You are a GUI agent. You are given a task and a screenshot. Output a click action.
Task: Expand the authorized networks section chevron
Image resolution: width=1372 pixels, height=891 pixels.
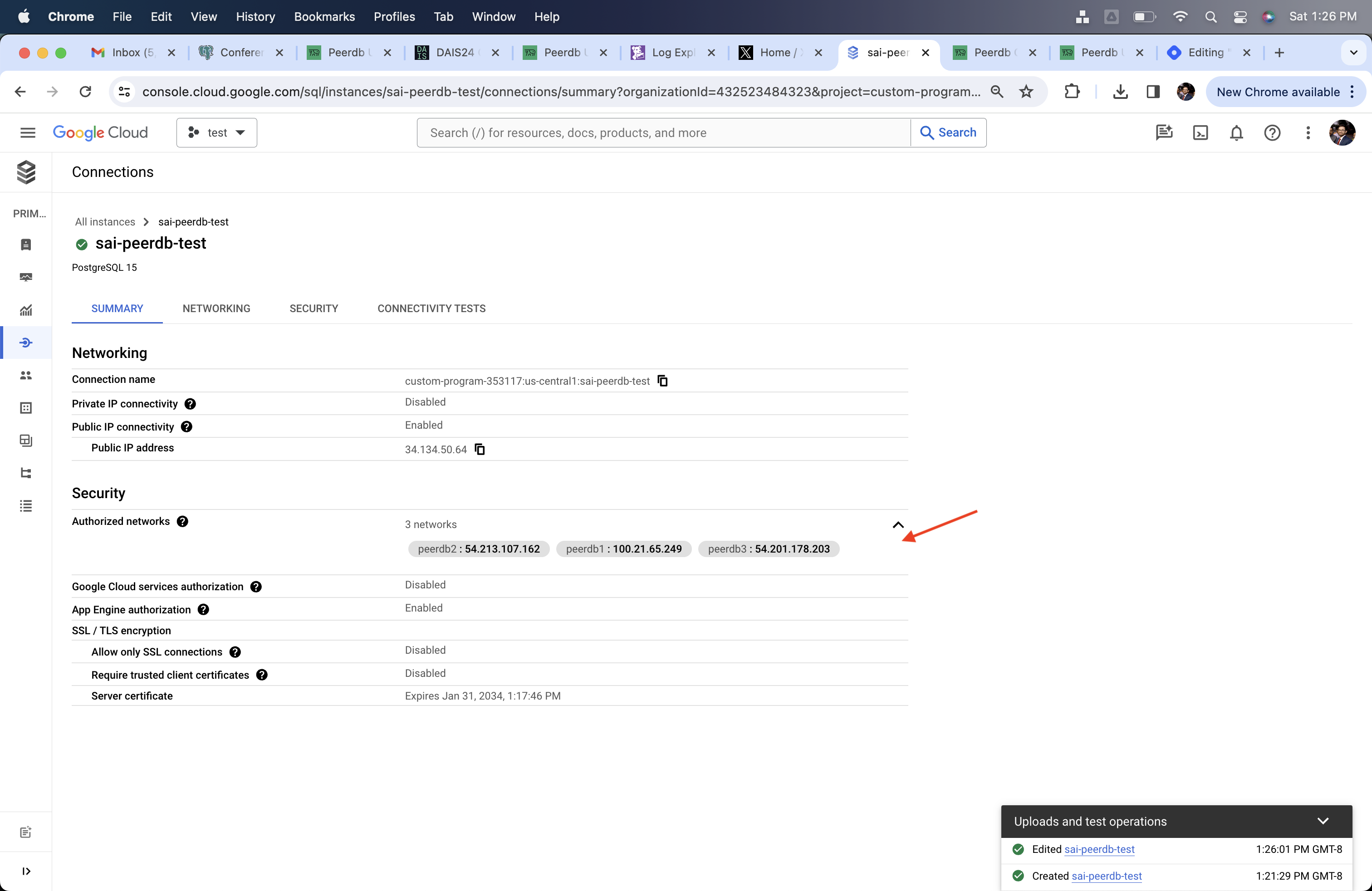[x=898, y=524]
